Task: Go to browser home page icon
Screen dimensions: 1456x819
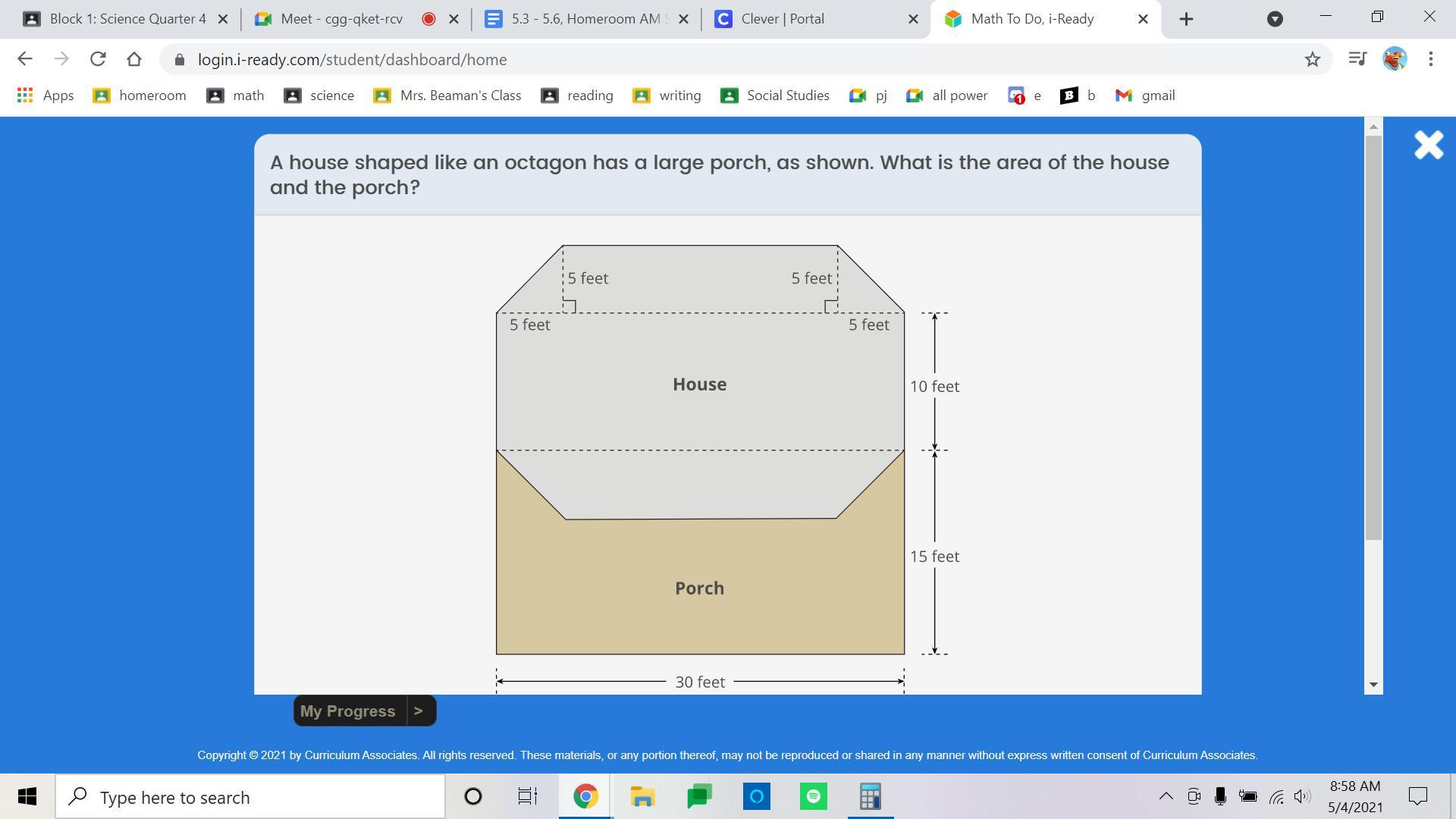Action: [x=134, y=59]
